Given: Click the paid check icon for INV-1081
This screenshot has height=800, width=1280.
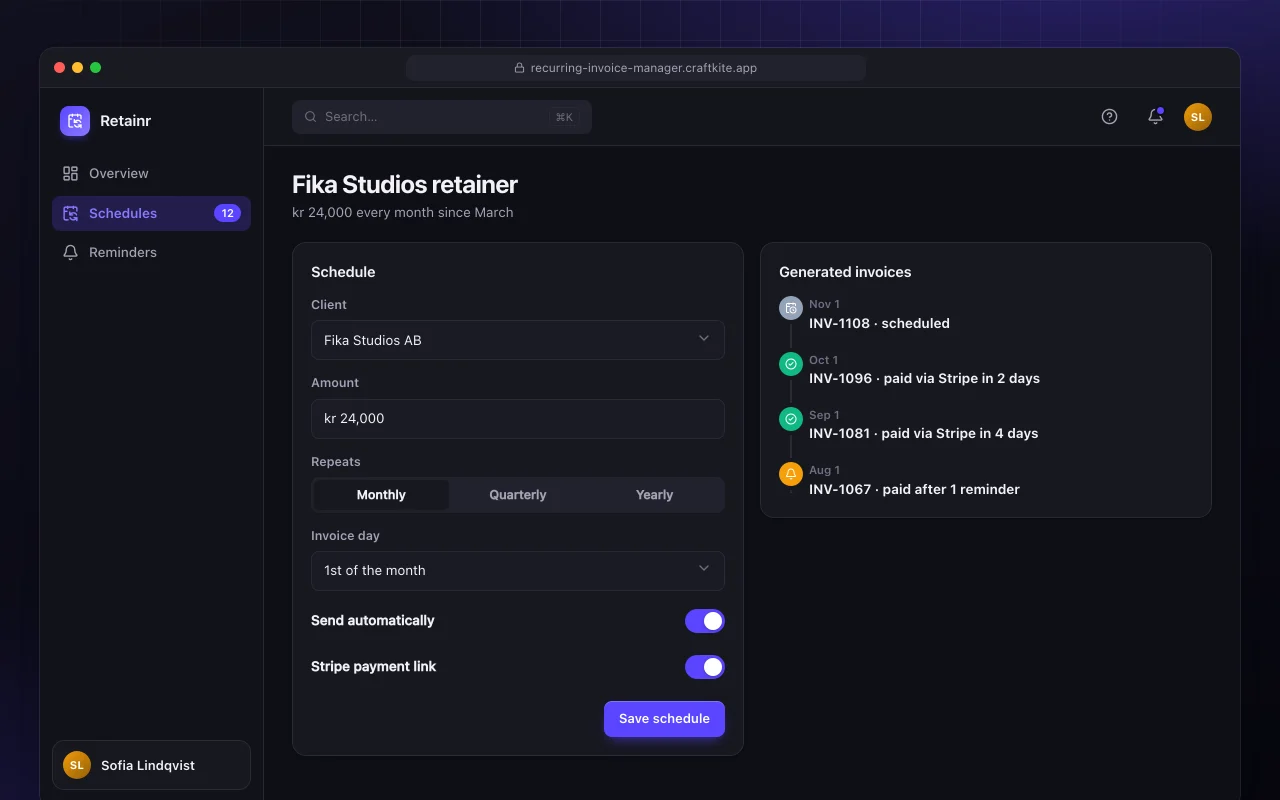Looking at the screenshot, I should click(791, 419).
